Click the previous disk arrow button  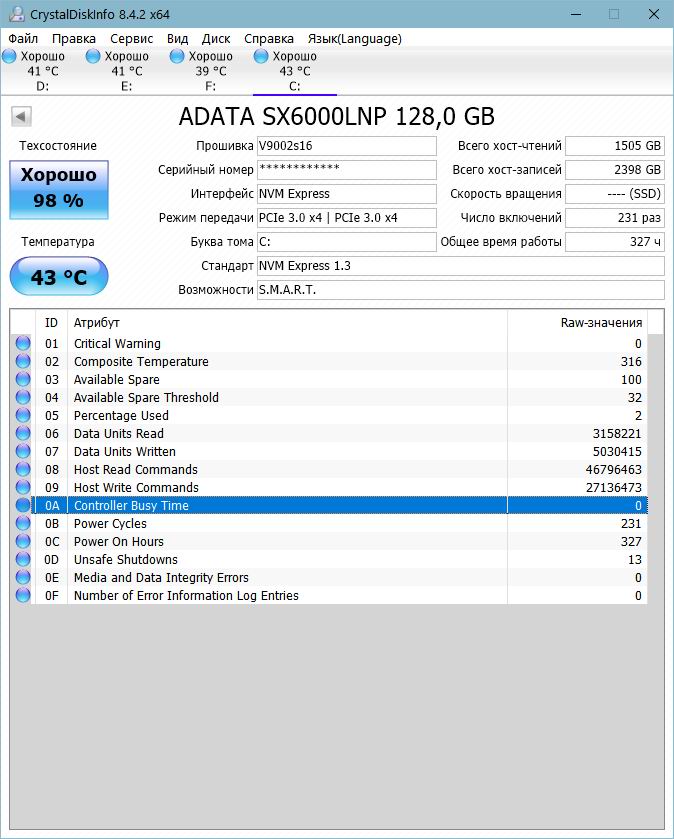click(21, 116)
